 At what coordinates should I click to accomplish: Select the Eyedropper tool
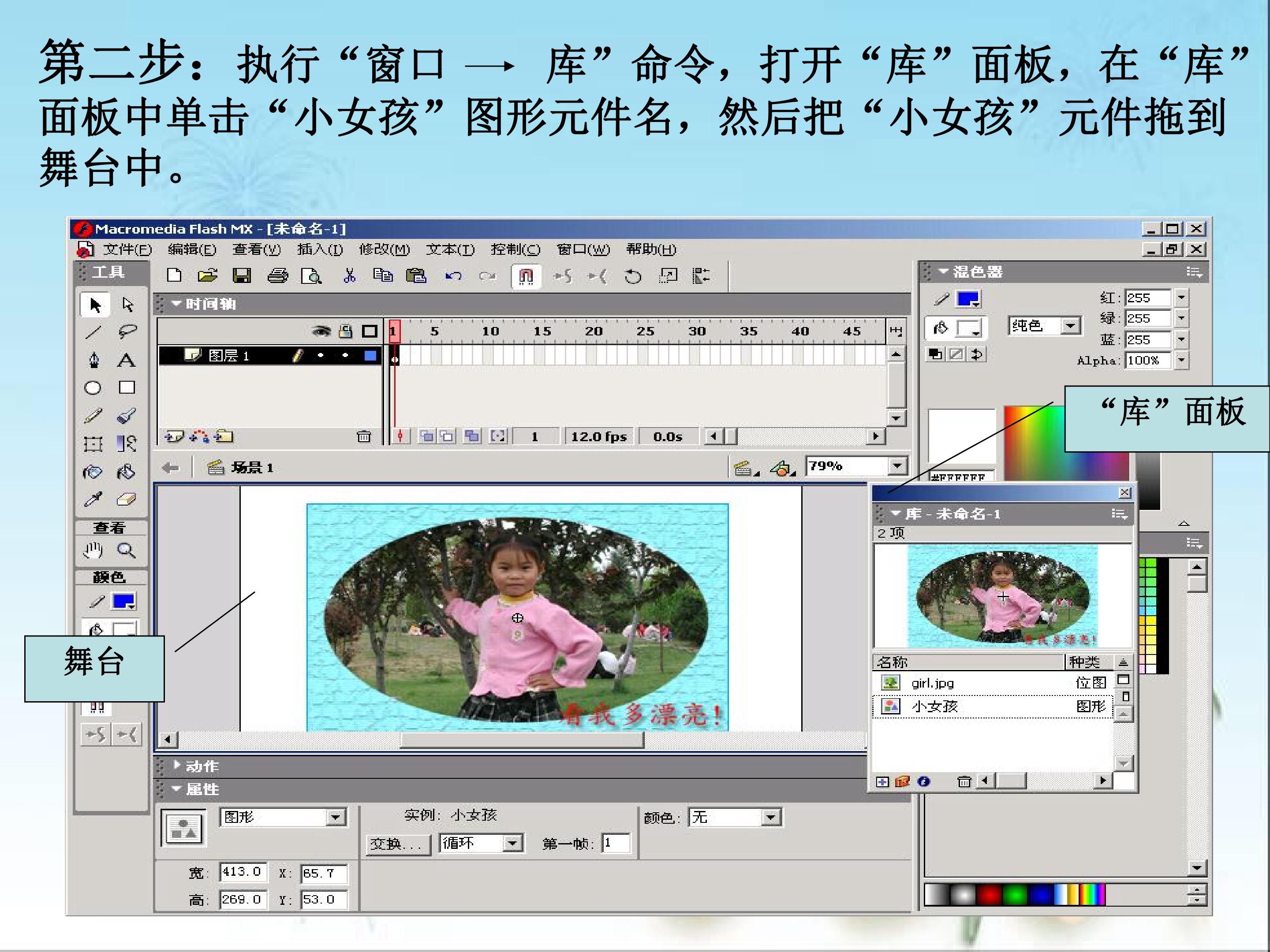[x=93, y=499]
